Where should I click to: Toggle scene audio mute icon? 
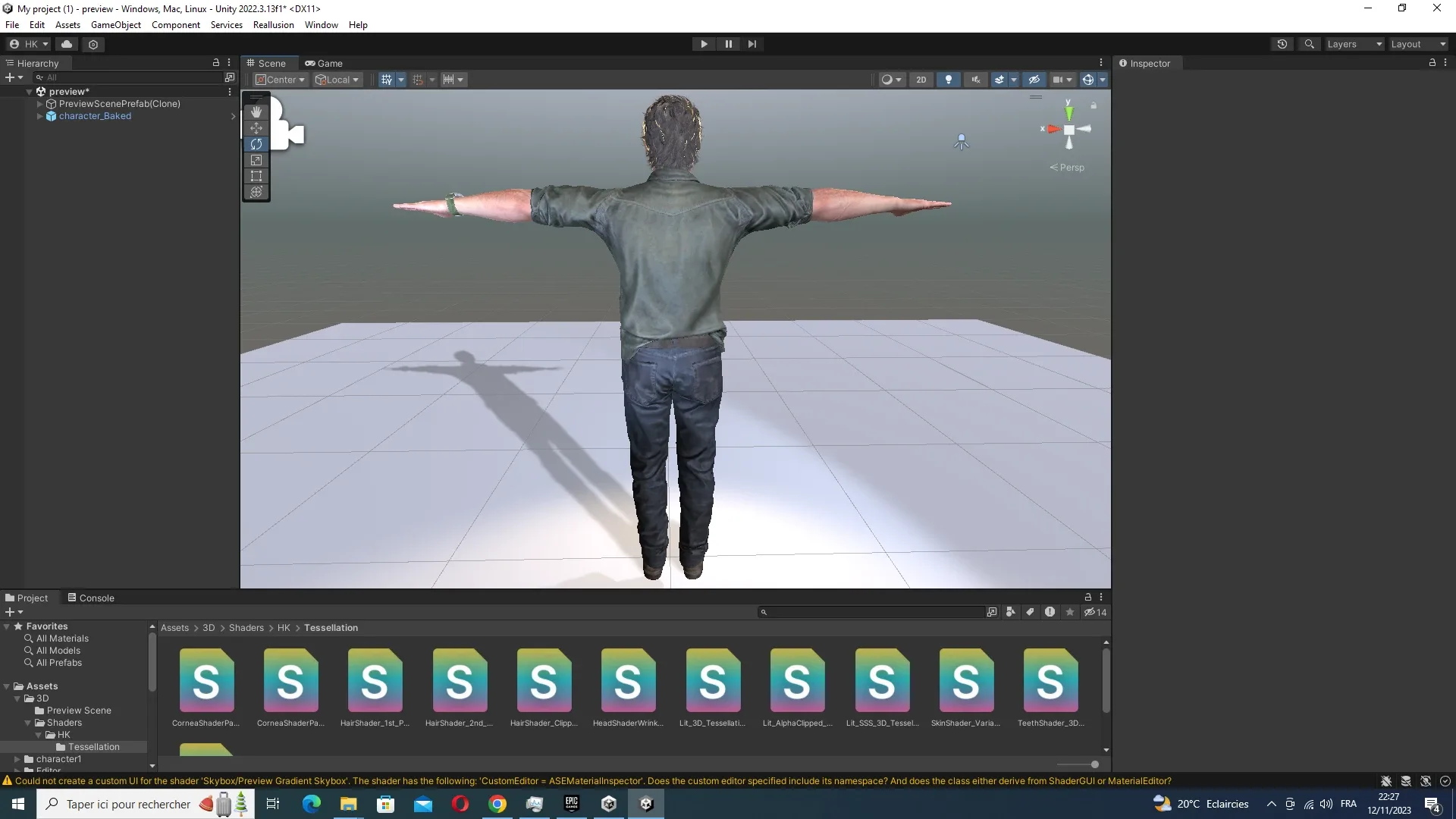point(975,80)
